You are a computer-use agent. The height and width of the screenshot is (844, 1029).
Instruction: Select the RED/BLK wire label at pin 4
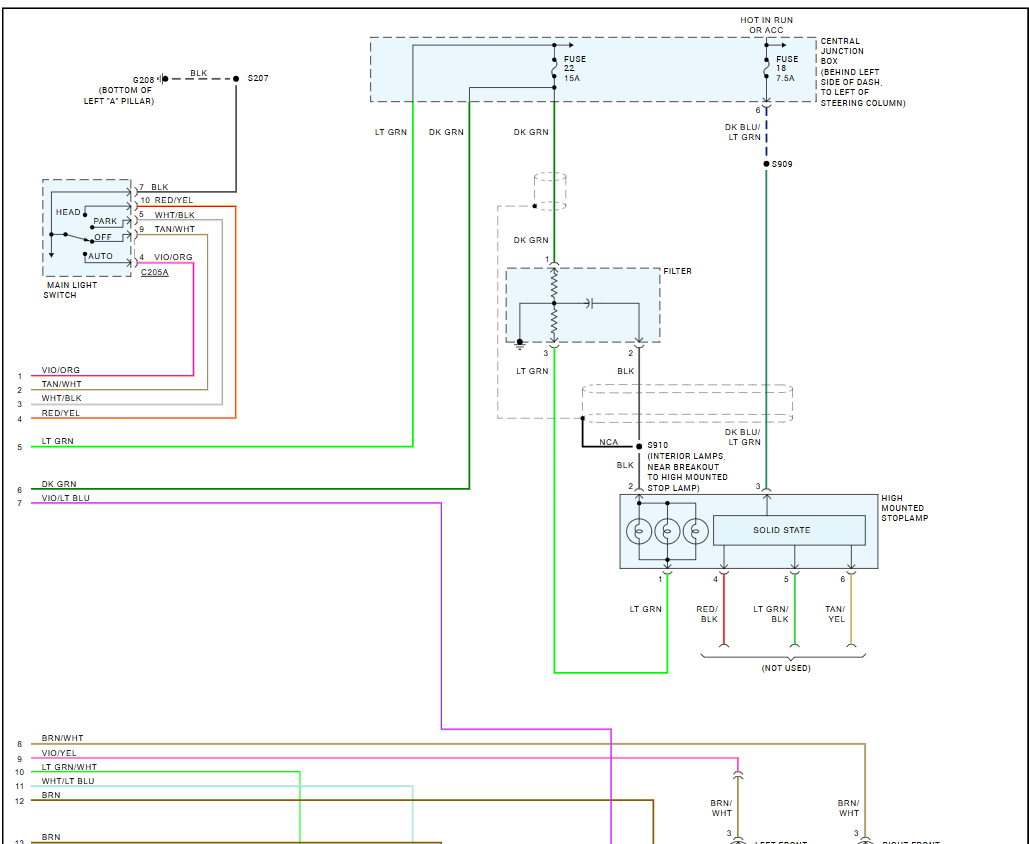tap(707, 614)
